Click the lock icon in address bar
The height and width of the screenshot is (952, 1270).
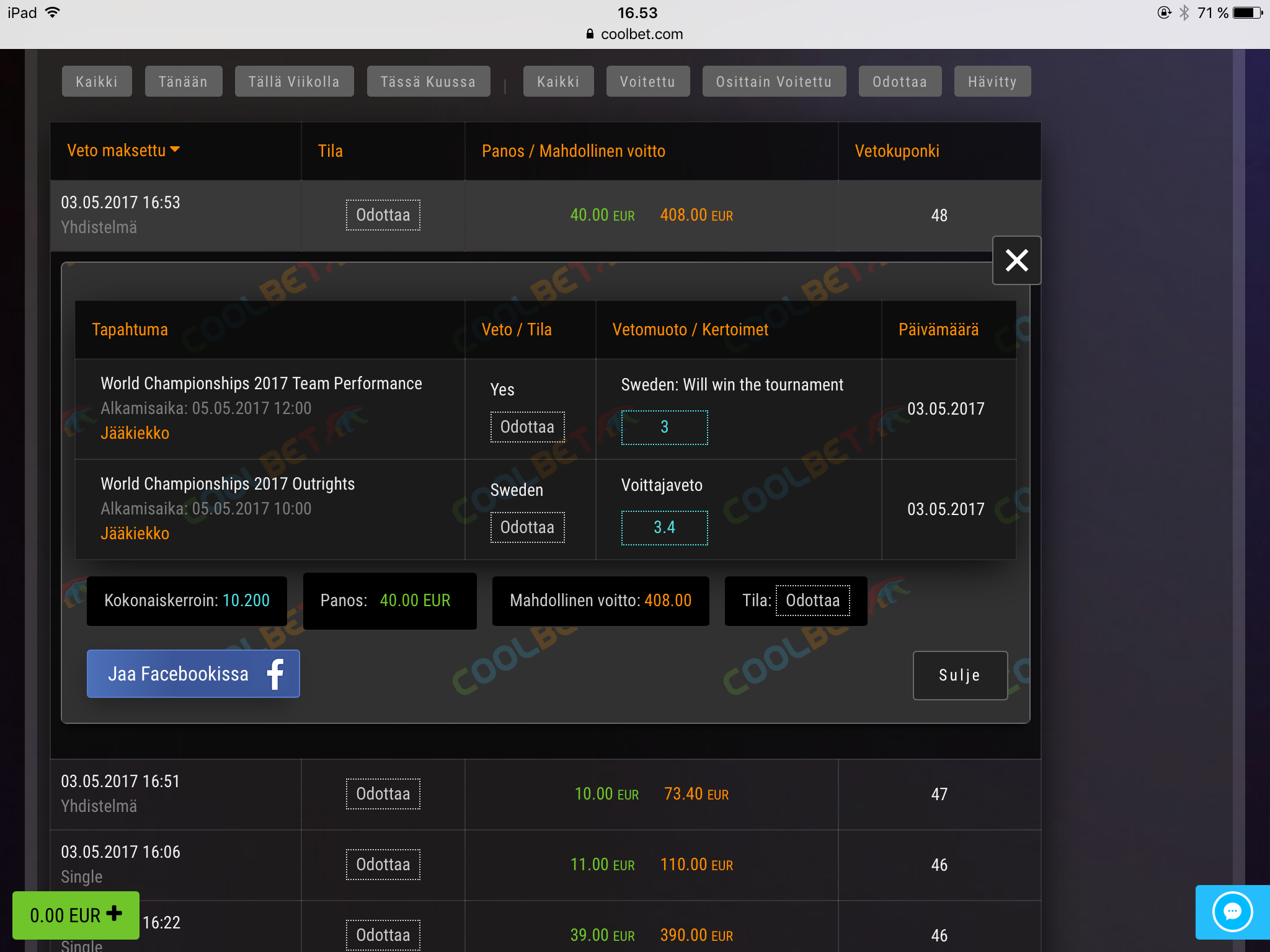(590, 34)
